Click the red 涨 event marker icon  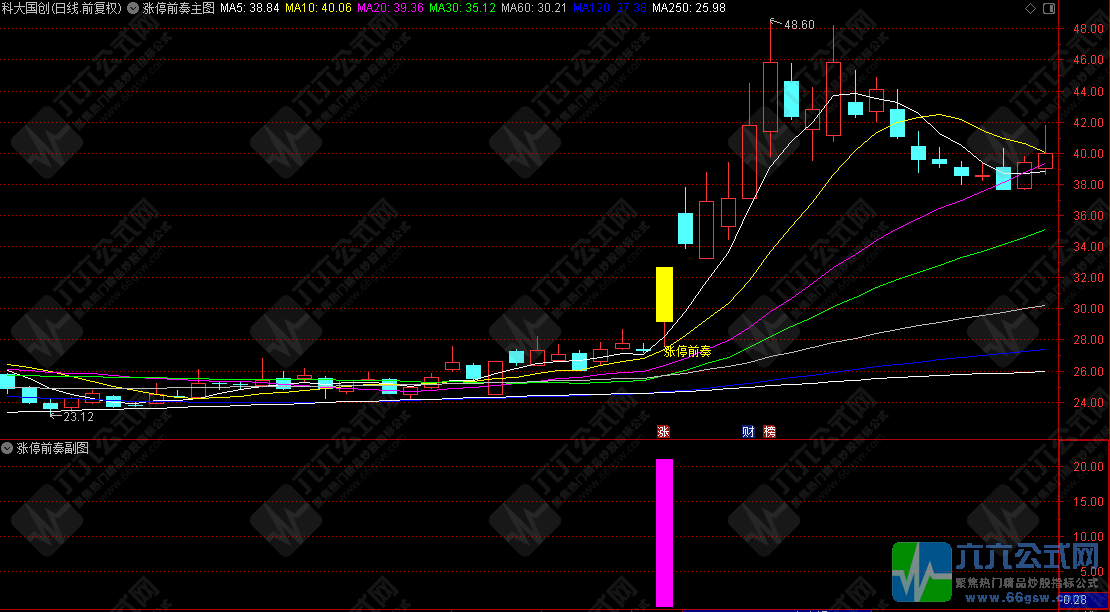click(662, 432)
